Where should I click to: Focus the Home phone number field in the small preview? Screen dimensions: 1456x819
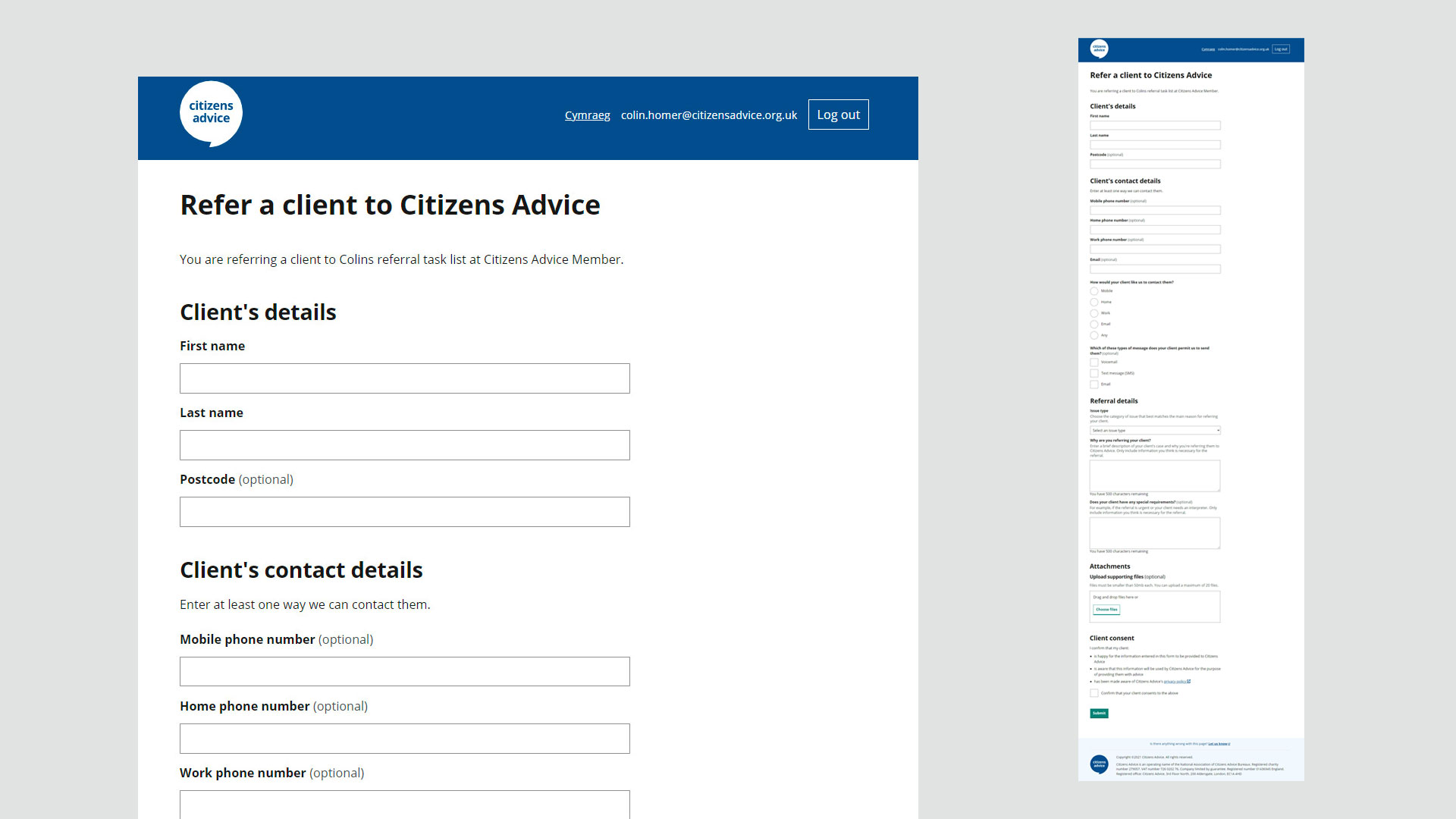1155,230
